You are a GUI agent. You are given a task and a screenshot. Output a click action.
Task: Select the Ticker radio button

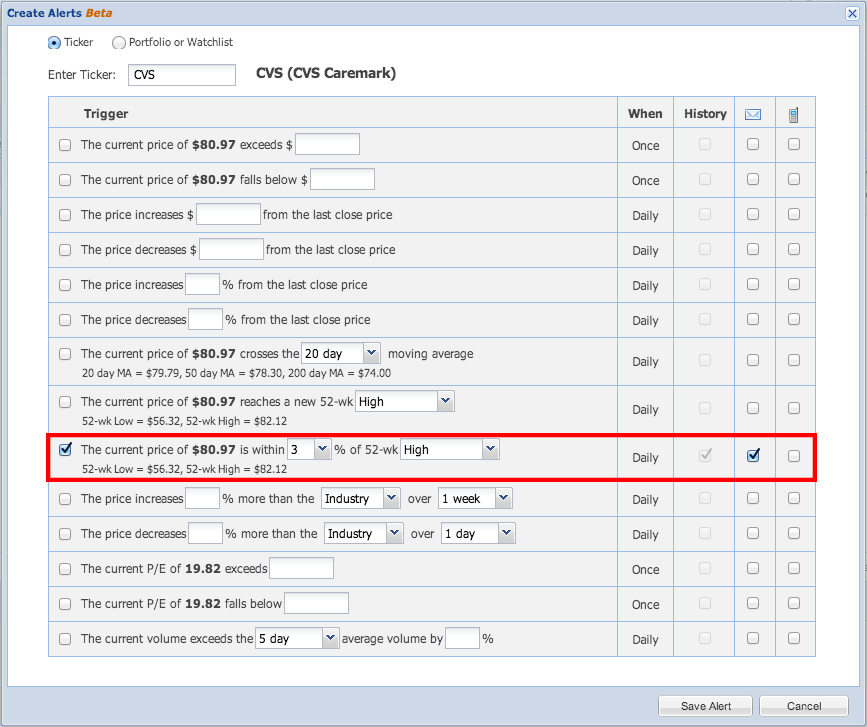coord(54,43)
